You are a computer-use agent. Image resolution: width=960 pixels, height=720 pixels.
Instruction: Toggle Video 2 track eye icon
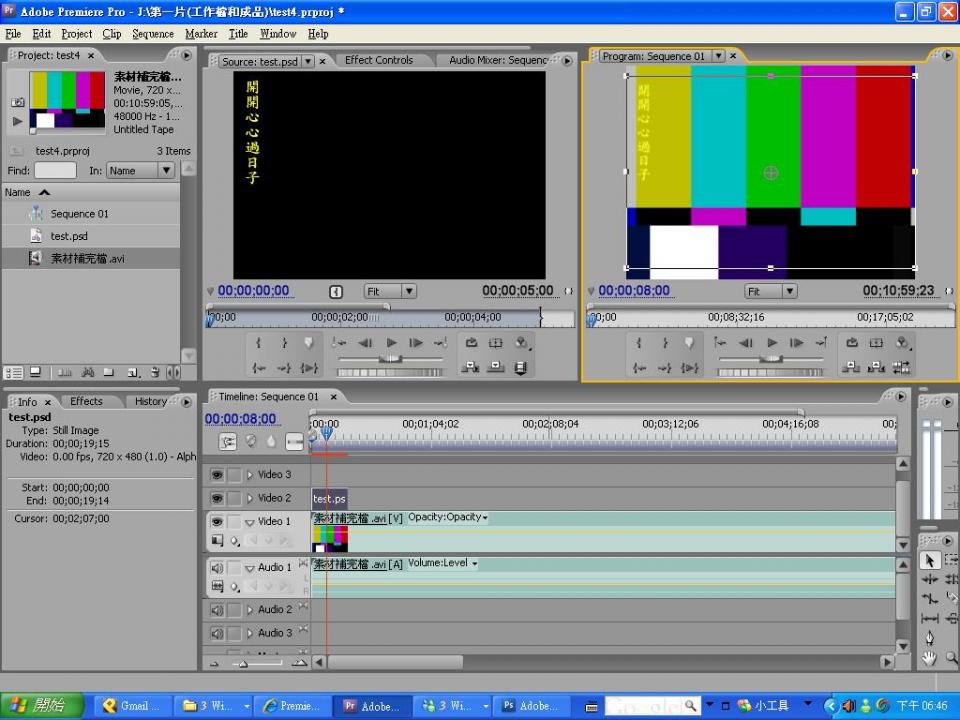click(217, 498)
